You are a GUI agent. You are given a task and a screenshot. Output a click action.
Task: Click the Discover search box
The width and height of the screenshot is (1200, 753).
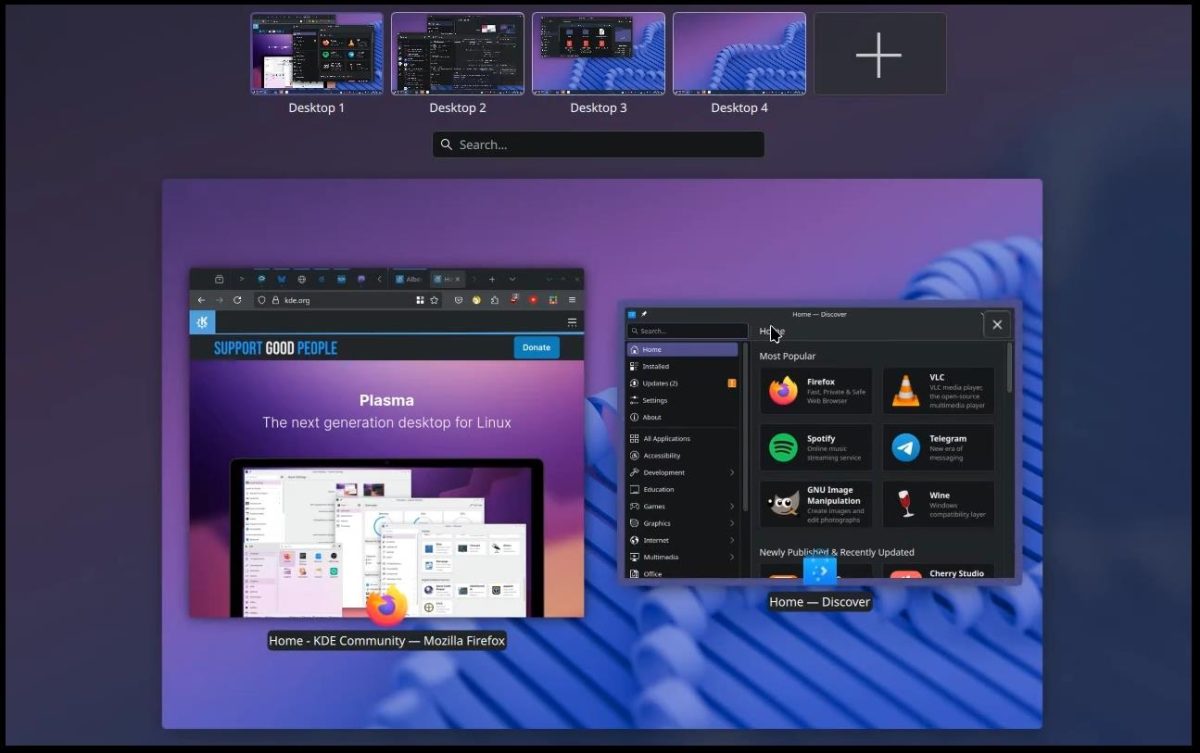tap(687, 331)
